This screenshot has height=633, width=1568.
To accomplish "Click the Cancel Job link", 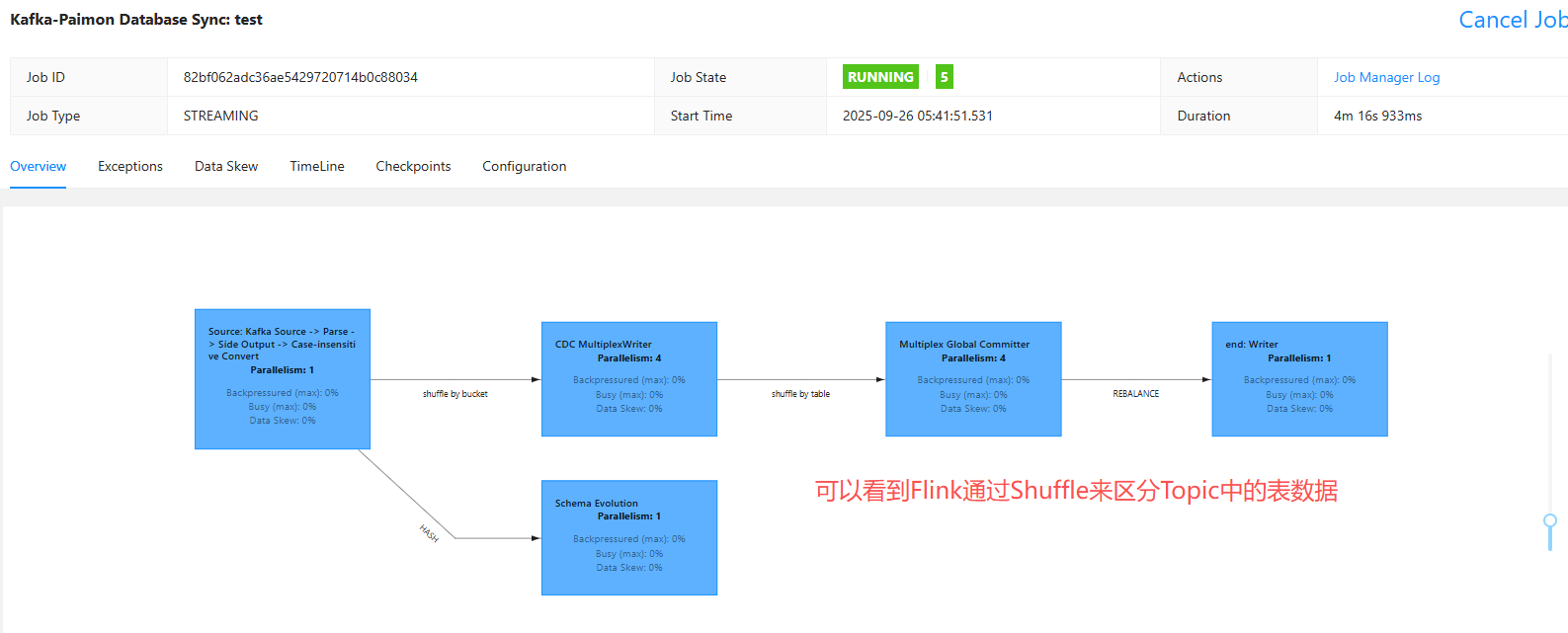I will pos(1512,20).
